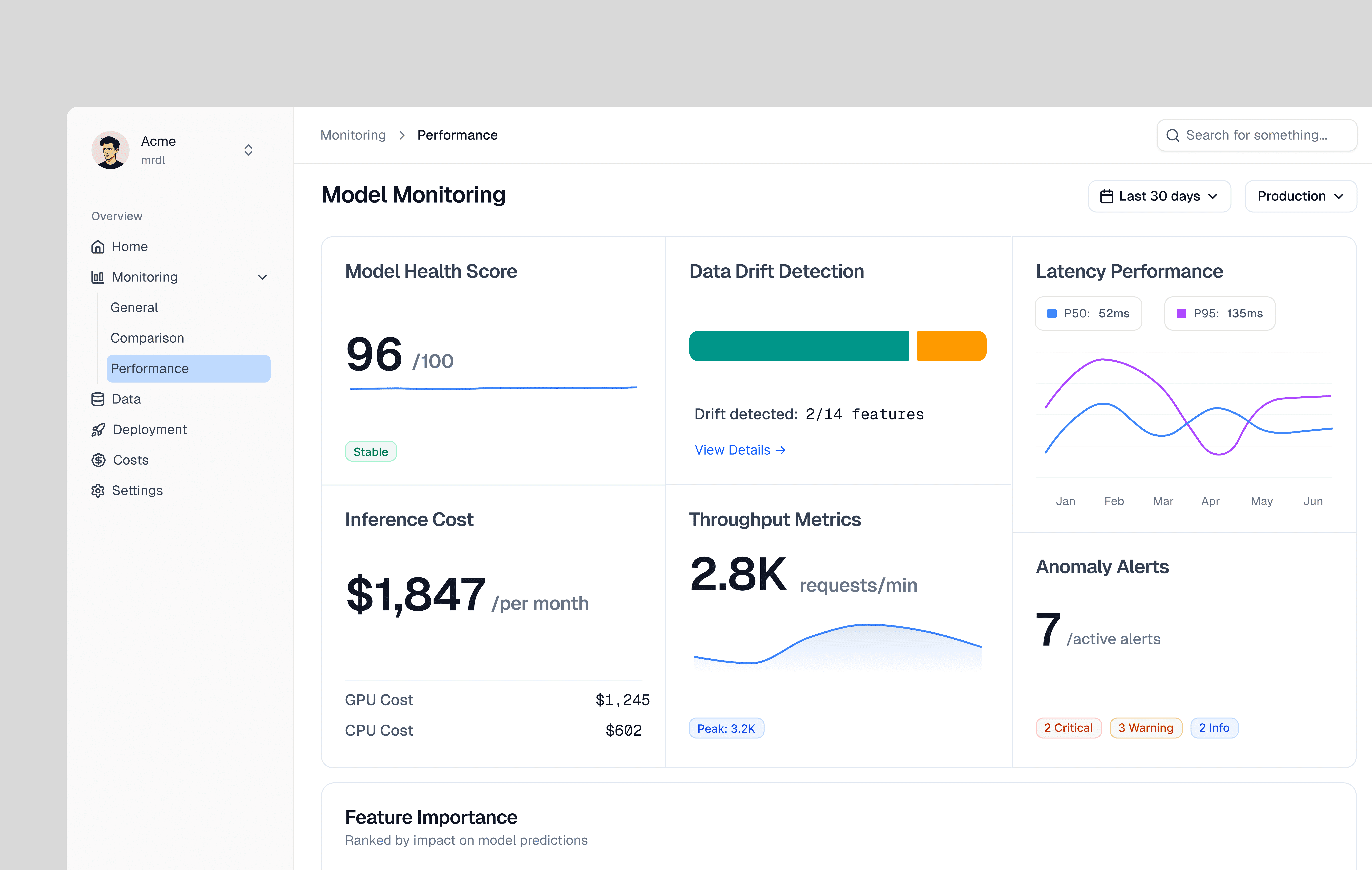Toggle the P95 135ms legend chip
This screenshot has width=1372, height=870.
pyautogui.click(x=1220, y=313)
